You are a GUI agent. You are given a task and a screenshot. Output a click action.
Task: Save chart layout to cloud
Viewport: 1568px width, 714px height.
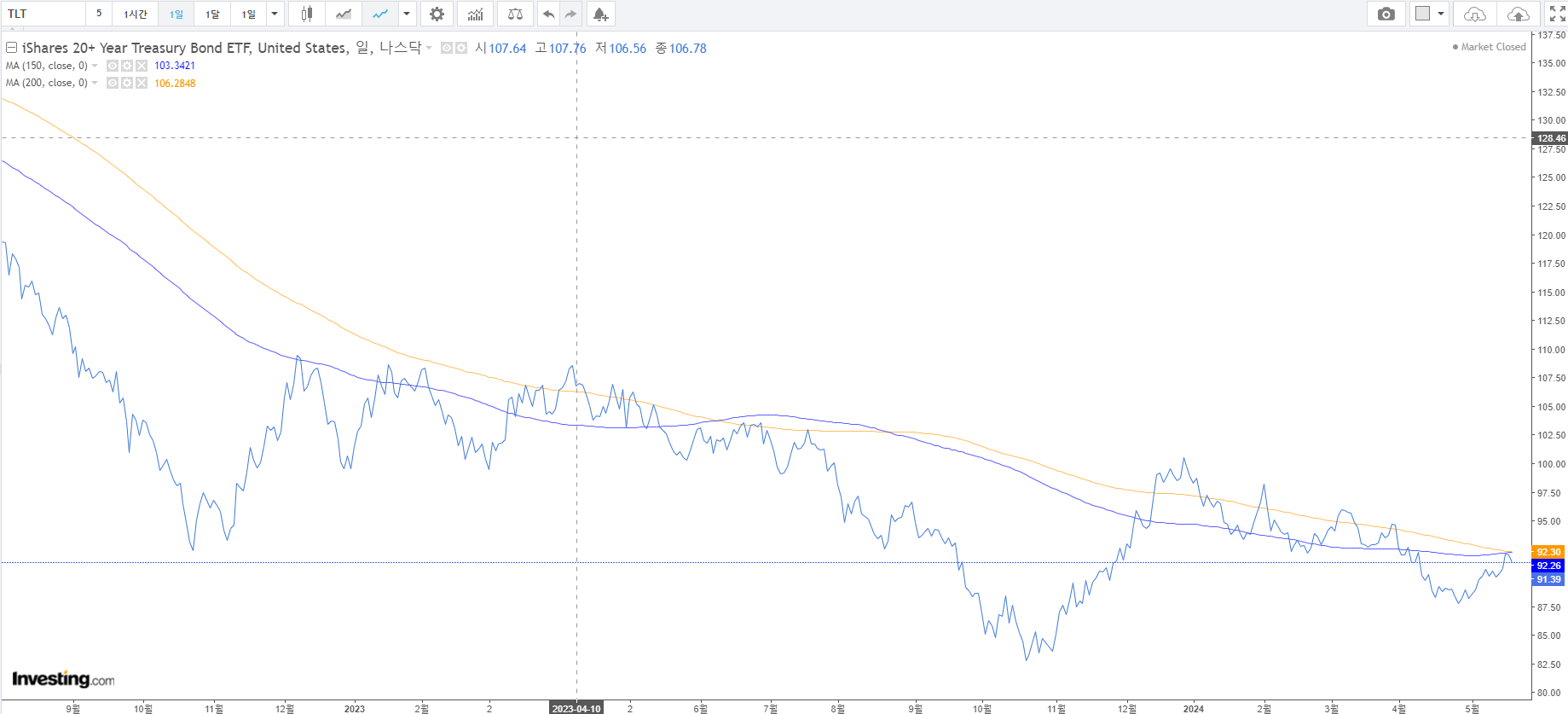tap(1519, 14)
